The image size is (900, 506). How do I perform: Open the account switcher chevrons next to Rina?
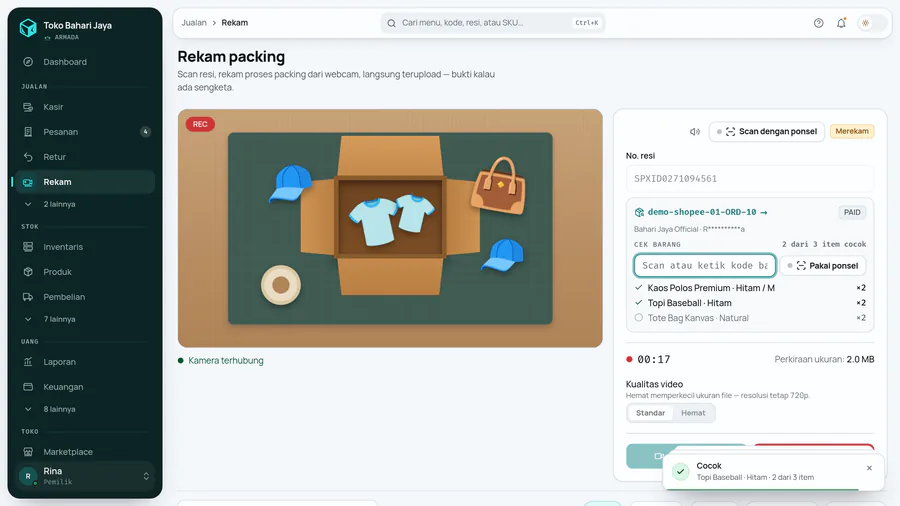[x=146, y=476]
